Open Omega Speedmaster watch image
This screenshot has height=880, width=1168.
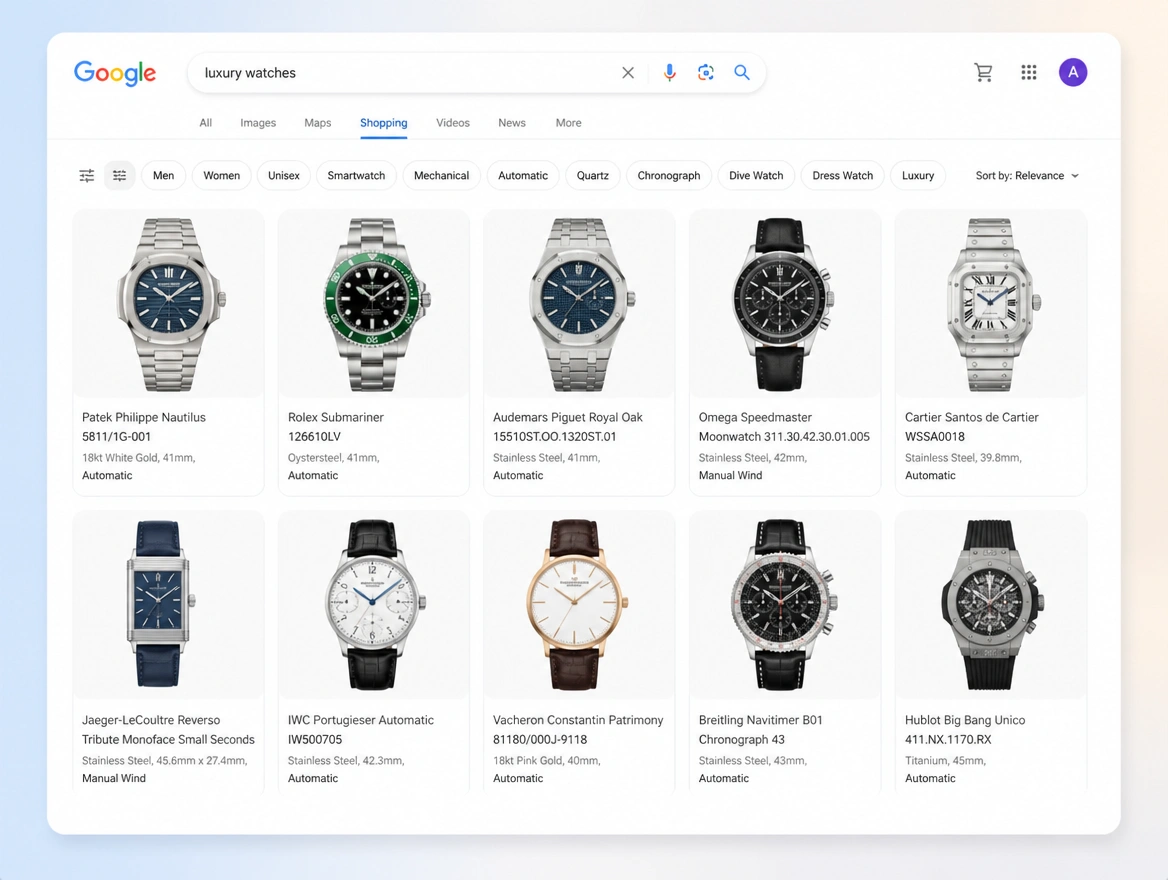[785, 304]
